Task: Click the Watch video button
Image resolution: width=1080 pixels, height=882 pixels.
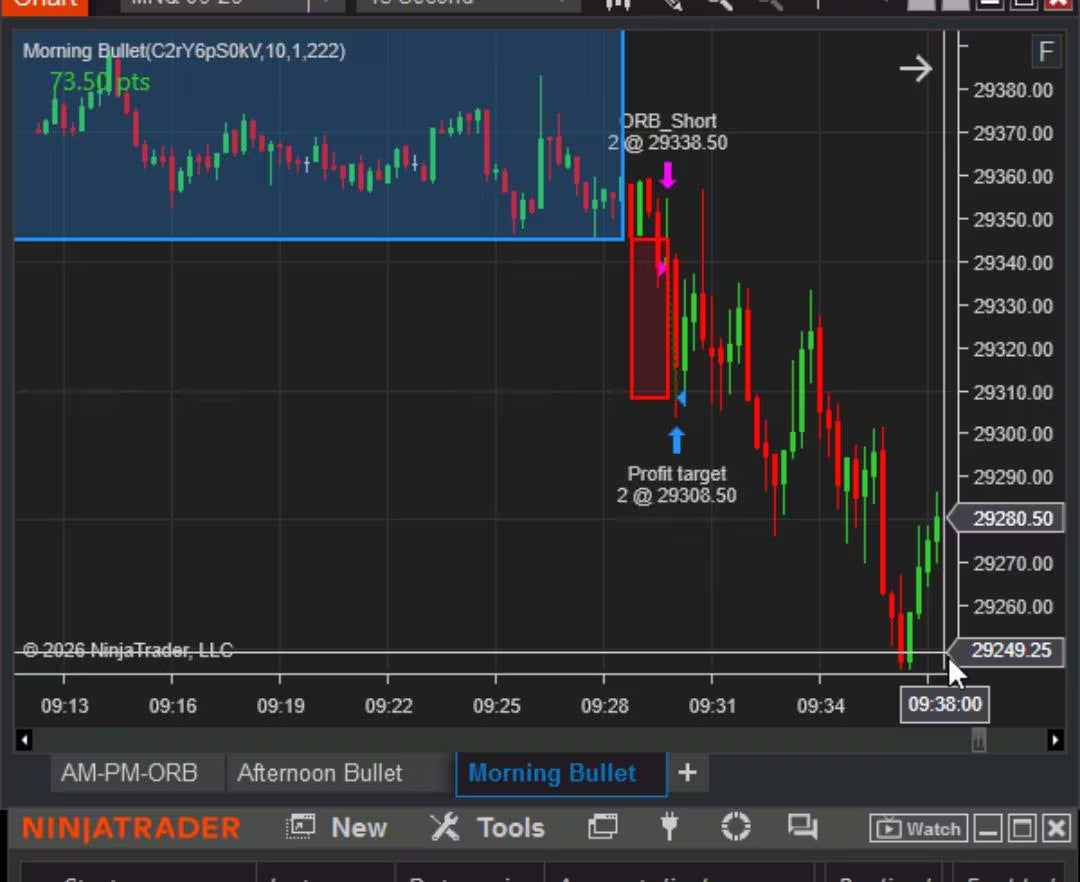Action: (919, 828)
